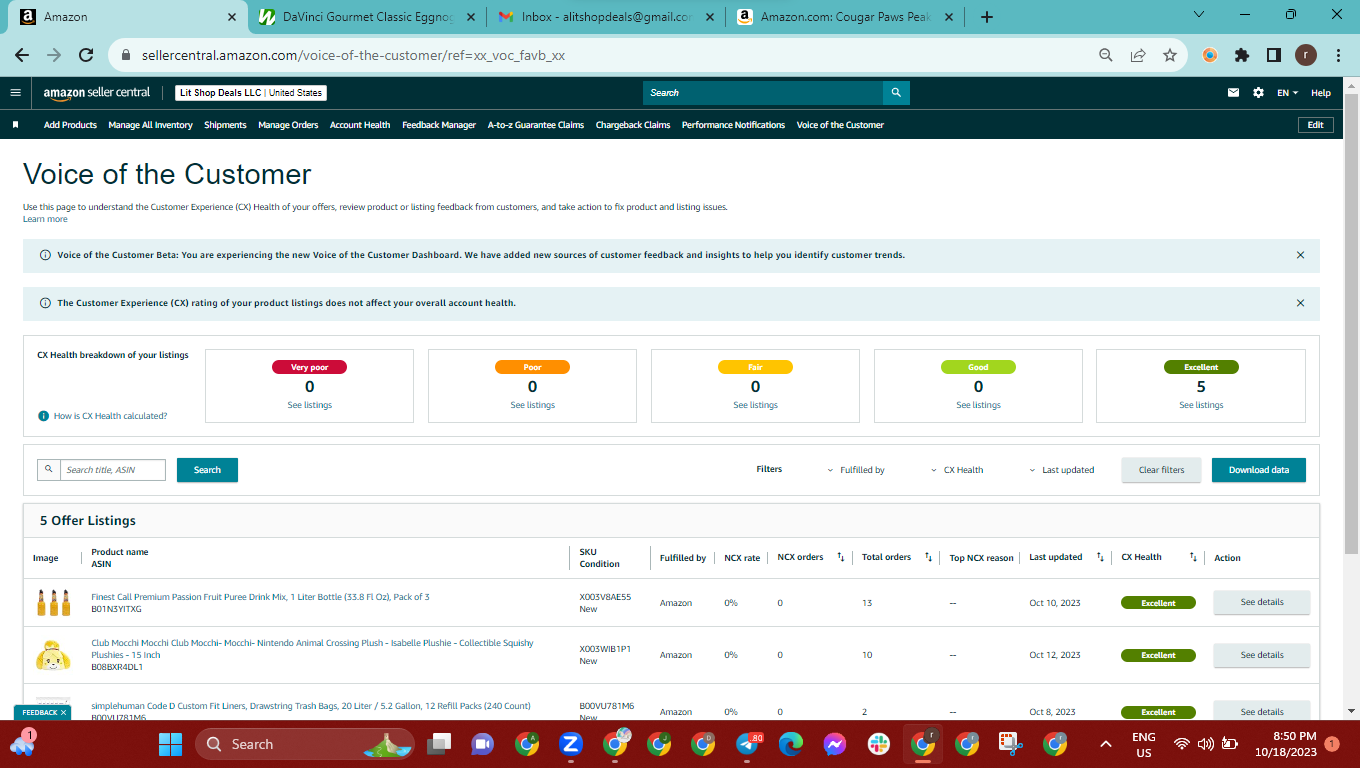Click the bookmark flag icon before Add Products
Screen dimensions: 1360x768
coord(16,125)
